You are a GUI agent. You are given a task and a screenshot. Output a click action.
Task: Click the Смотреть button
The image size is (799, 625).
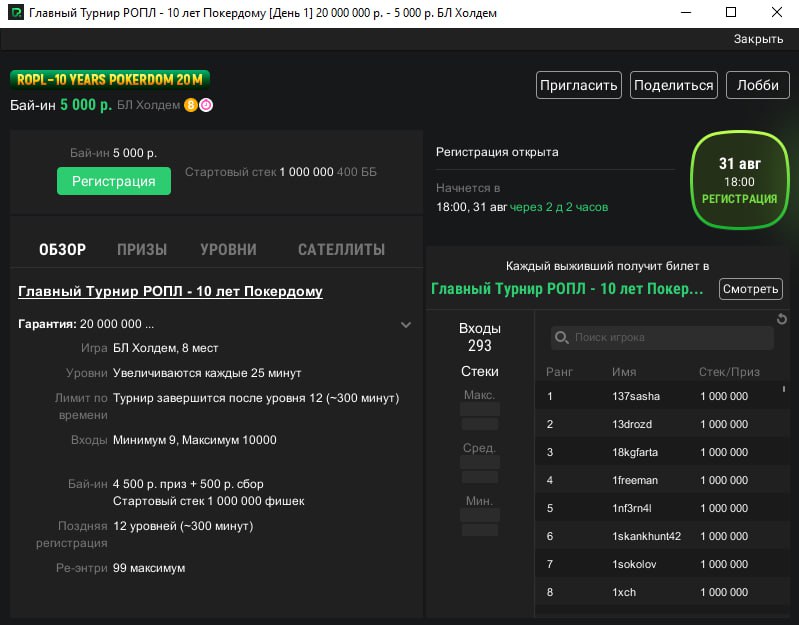click(751, 289)
